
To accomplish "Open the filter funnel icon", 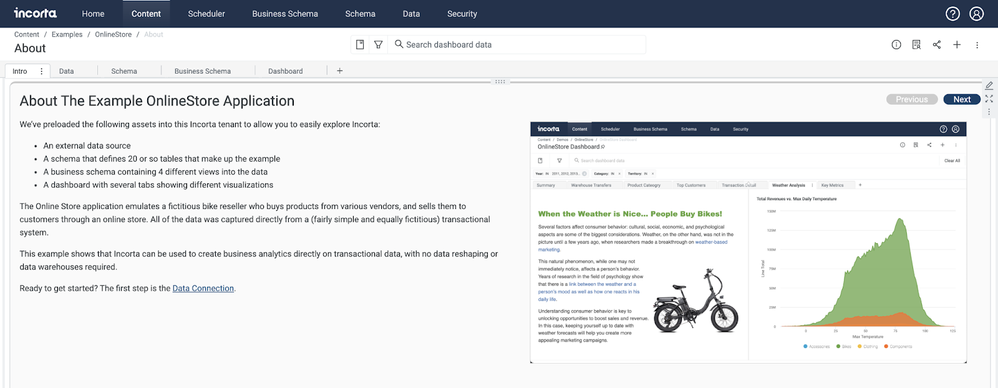I will pyautogui.click(x=378, y=45).
